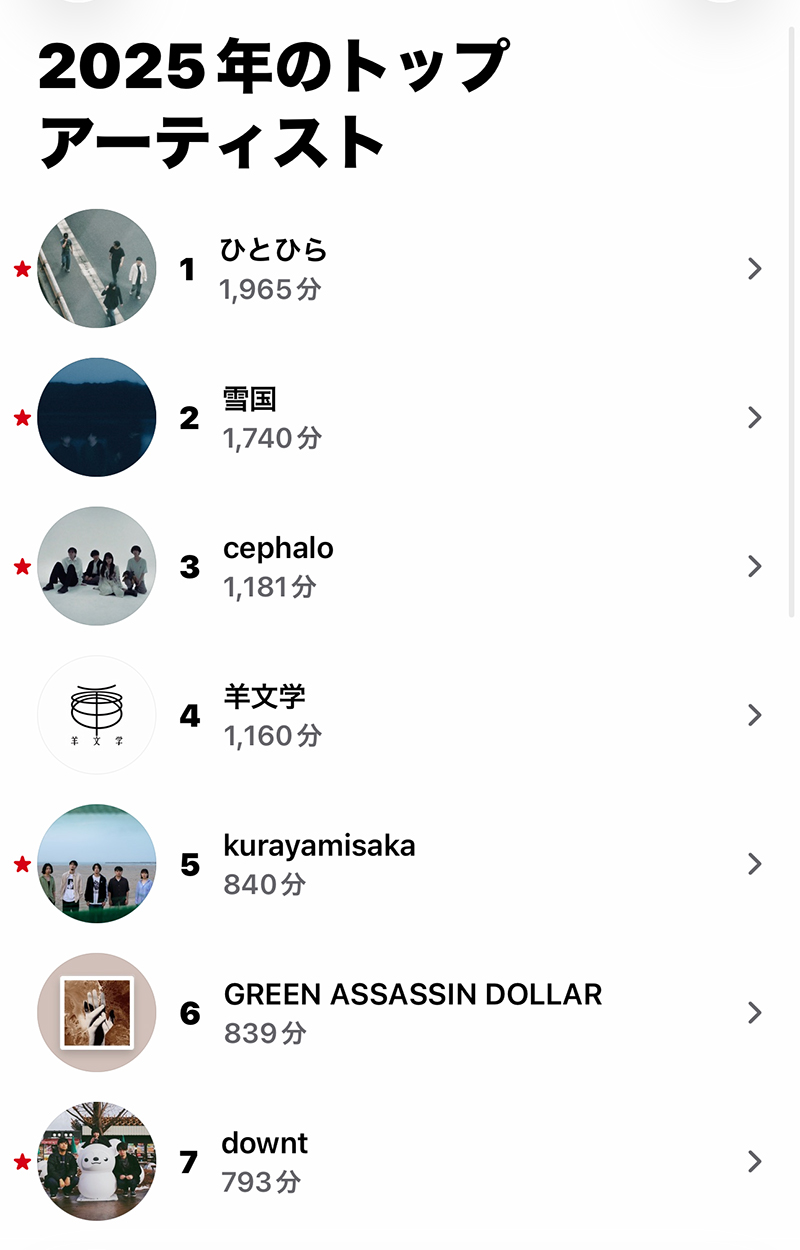Tap the 雪国 1,740分 listening time
800x1250 pixels.
tap(272, 438)
